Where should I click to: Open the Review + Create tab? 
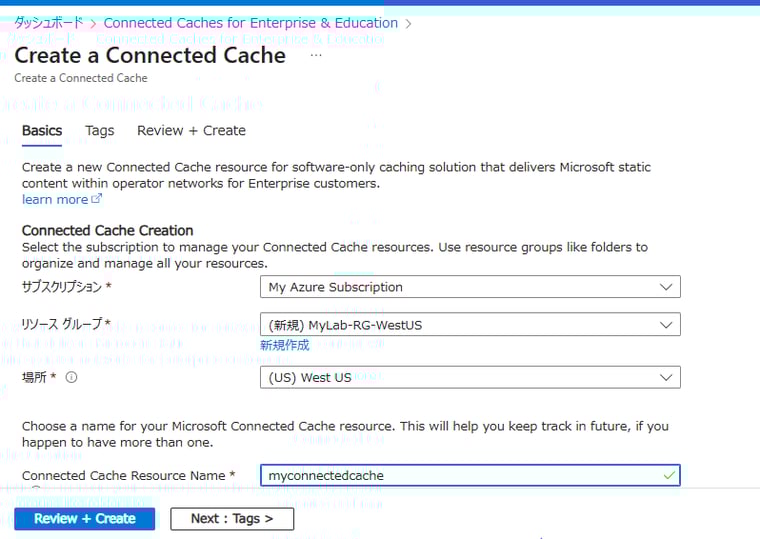pos(191,131)
